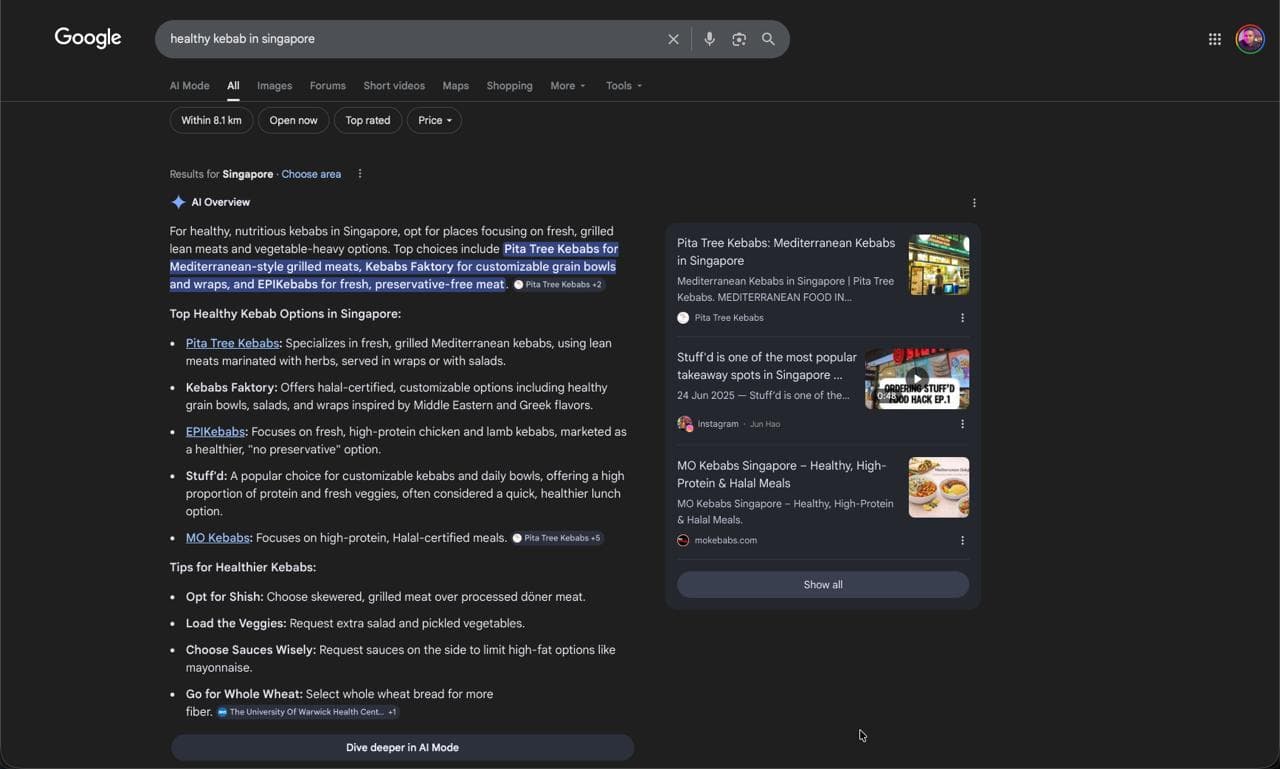Click the University Of Warwick Health source chip
The image size is (1280, 769).
click(308, 712)
